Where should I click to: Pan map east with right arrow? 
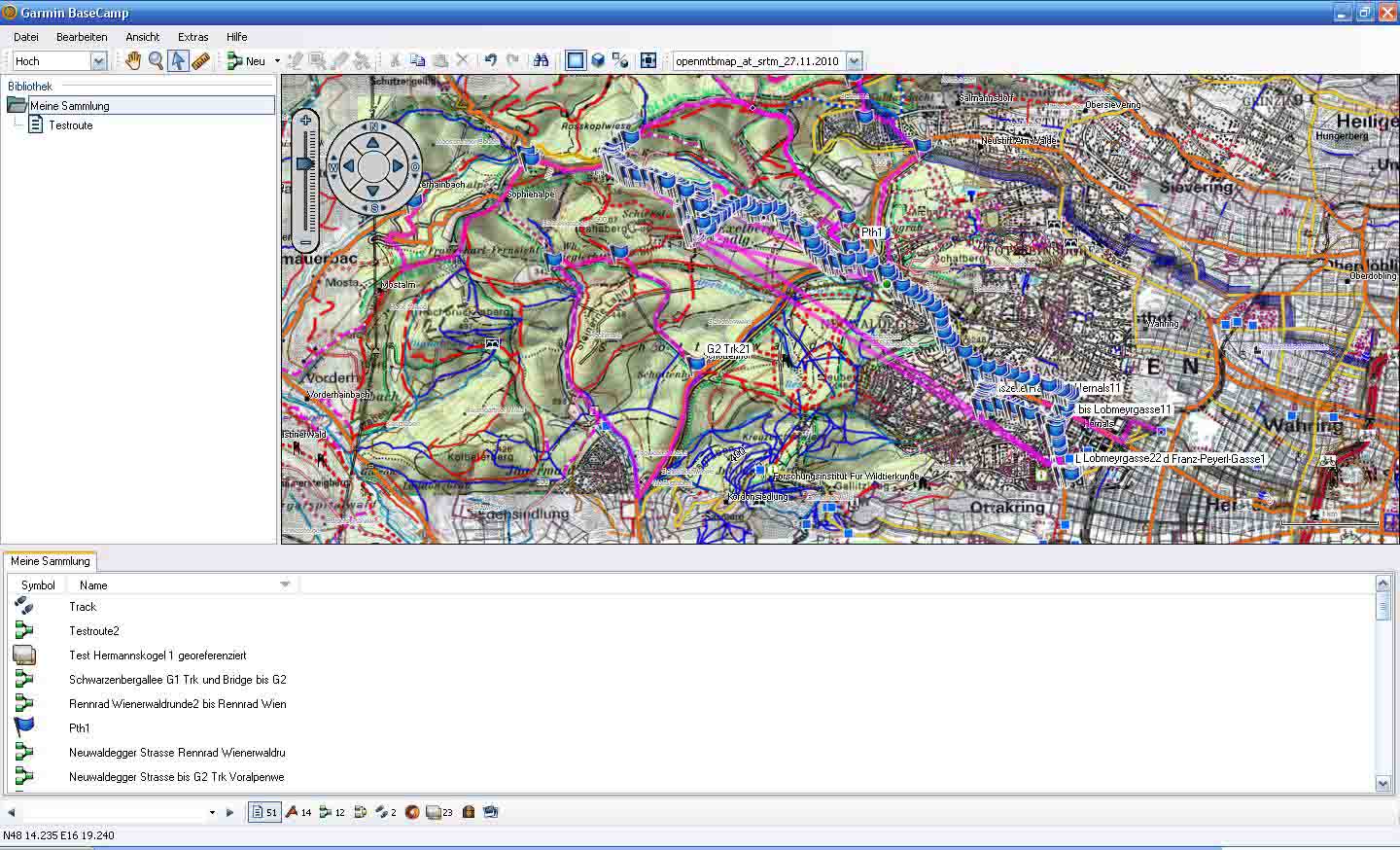pos(398,167)
